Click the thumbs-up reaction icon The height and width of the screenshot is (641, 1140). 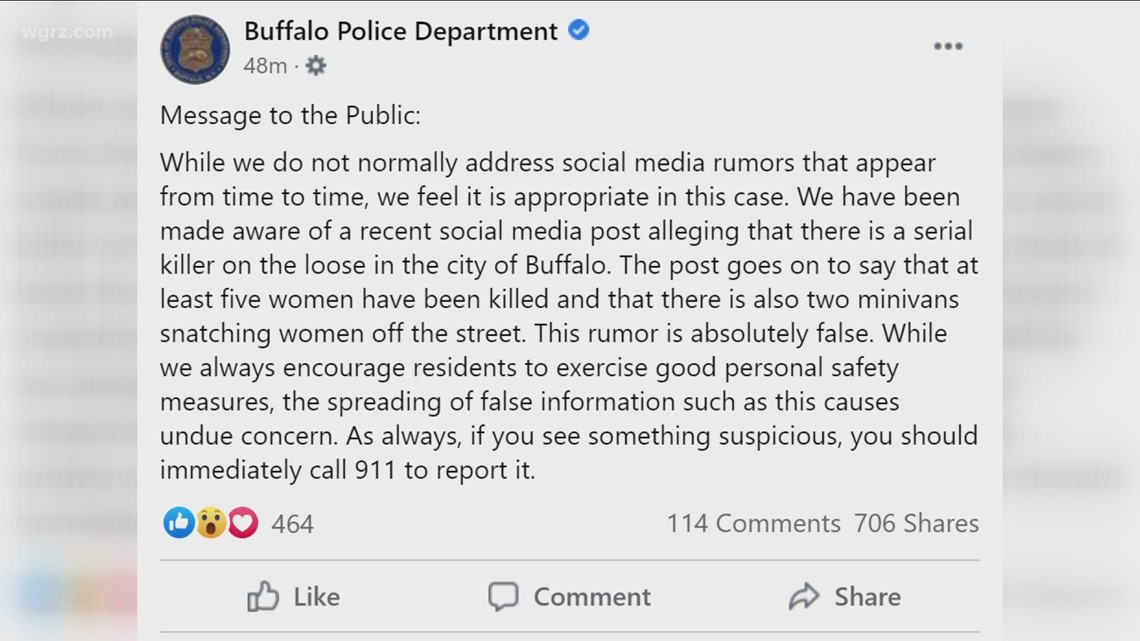tap(177, 523)
